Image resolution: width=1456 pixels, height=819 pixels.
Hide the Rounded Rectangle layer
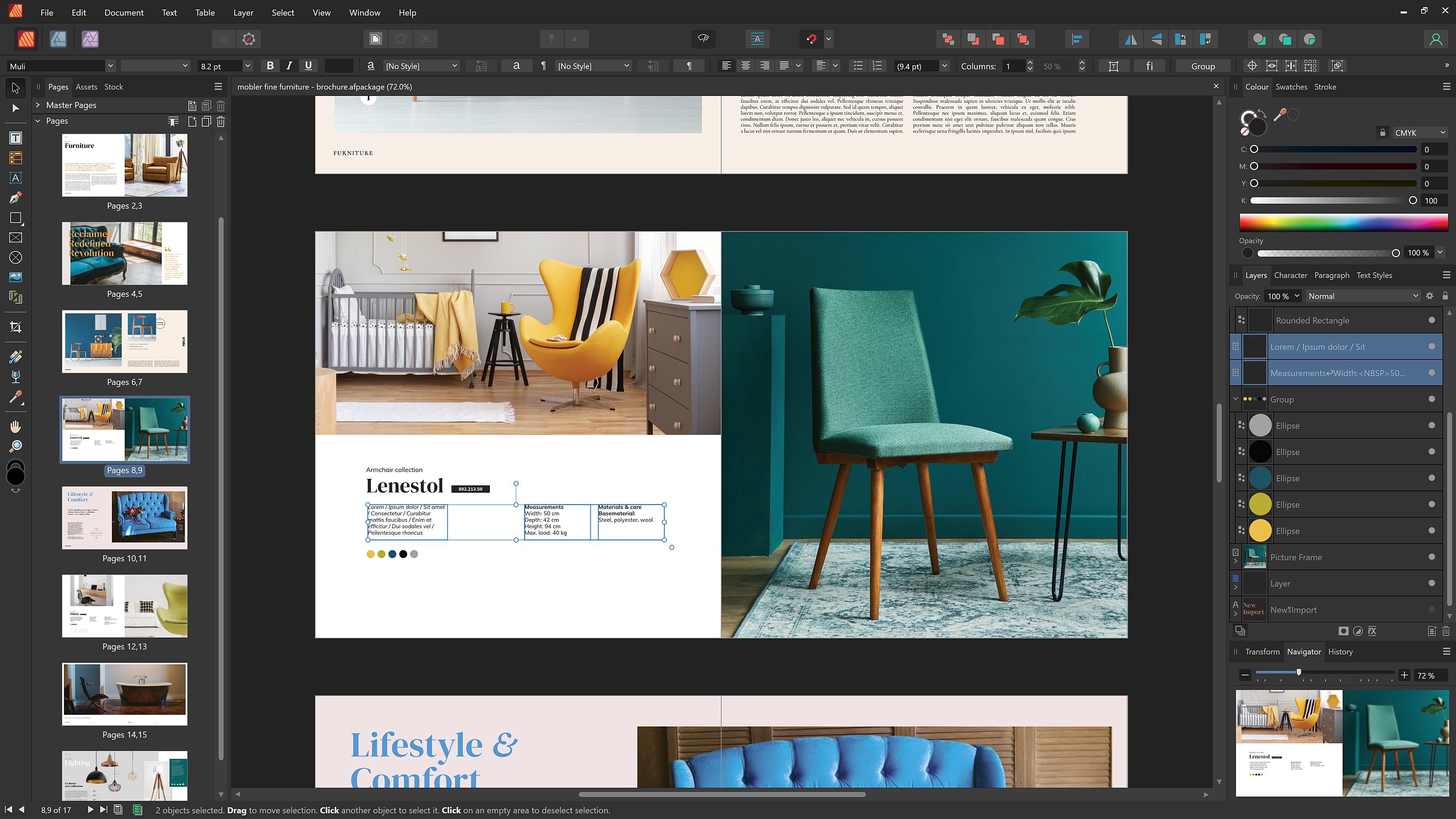1432,320
